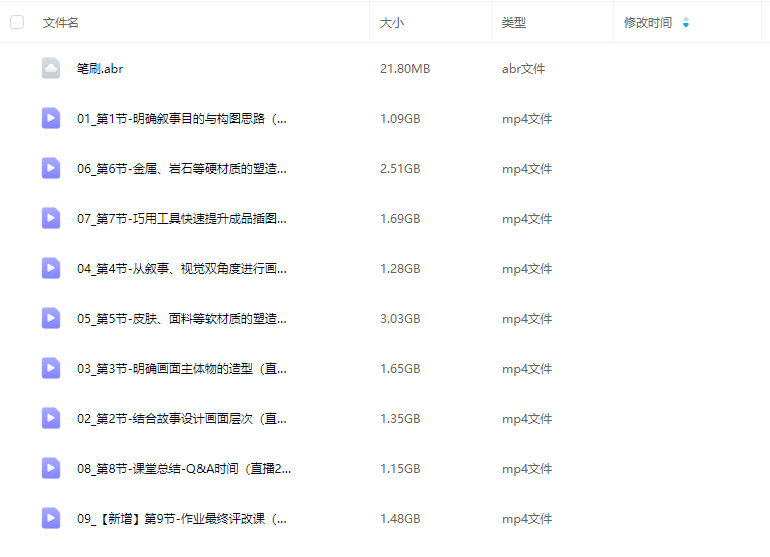Click abr文件 type cell of 笔刷.abr

pos(523,69)
